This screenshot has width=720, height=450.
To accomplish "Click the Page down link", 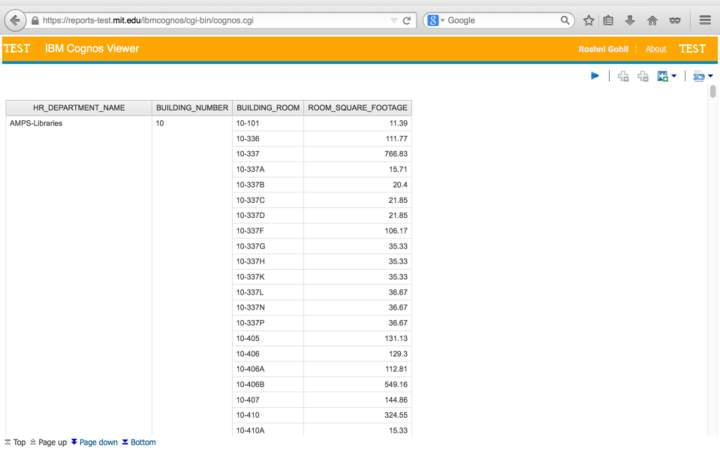I will 98,442.
